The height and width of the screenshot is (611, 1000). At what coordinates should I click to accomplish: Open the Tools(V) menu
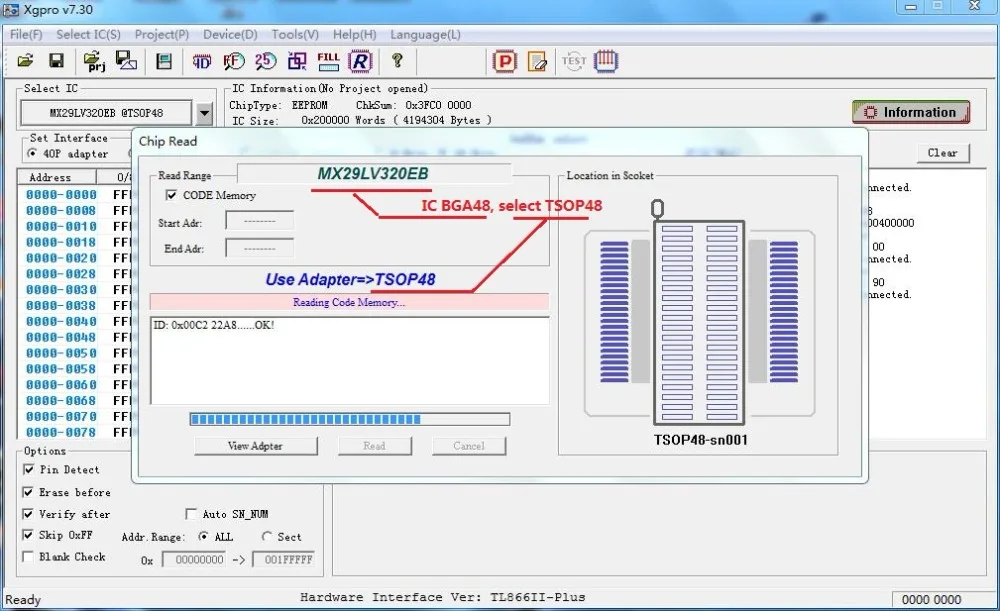coord(295,34)
